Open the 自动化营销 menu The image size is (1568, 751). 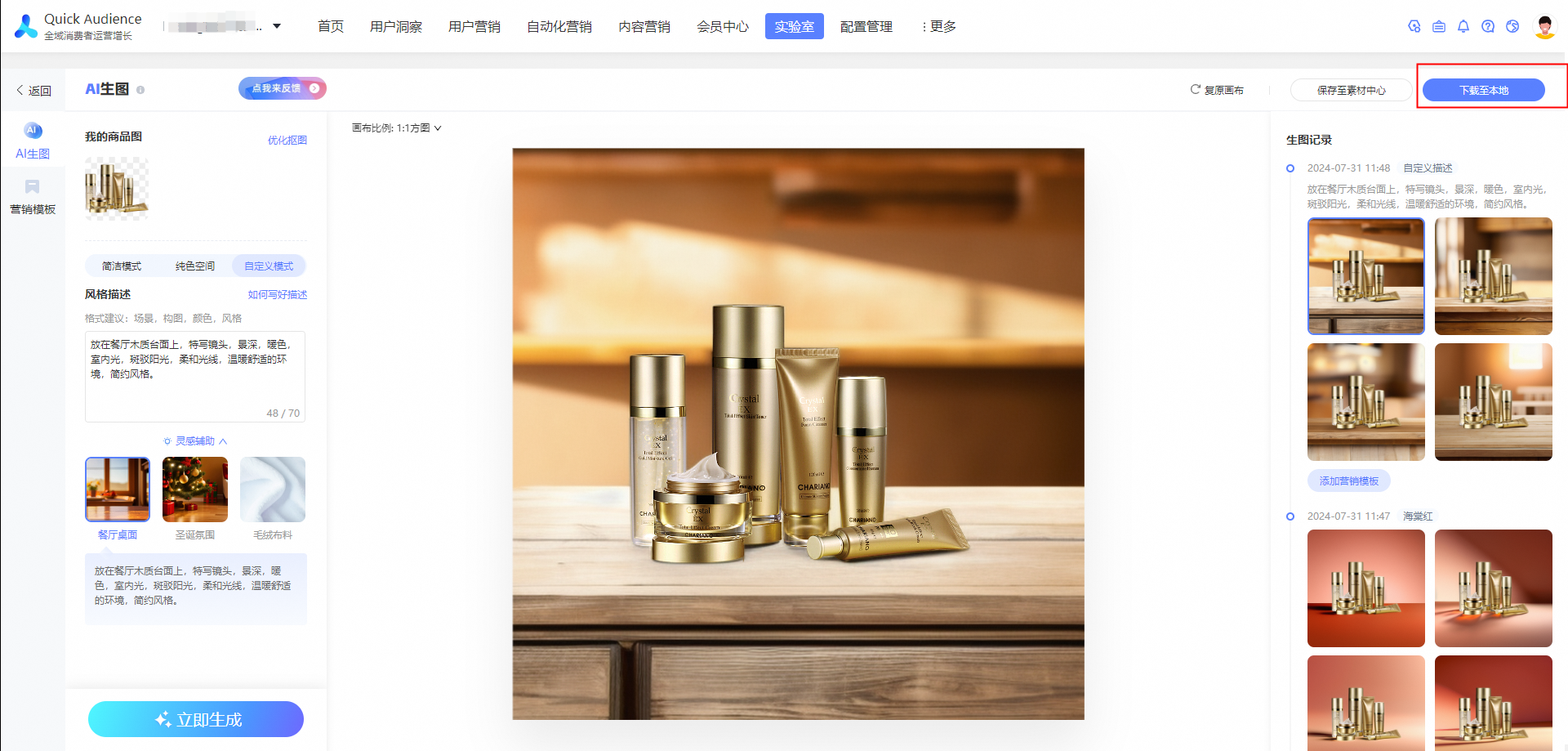[559, 27]
